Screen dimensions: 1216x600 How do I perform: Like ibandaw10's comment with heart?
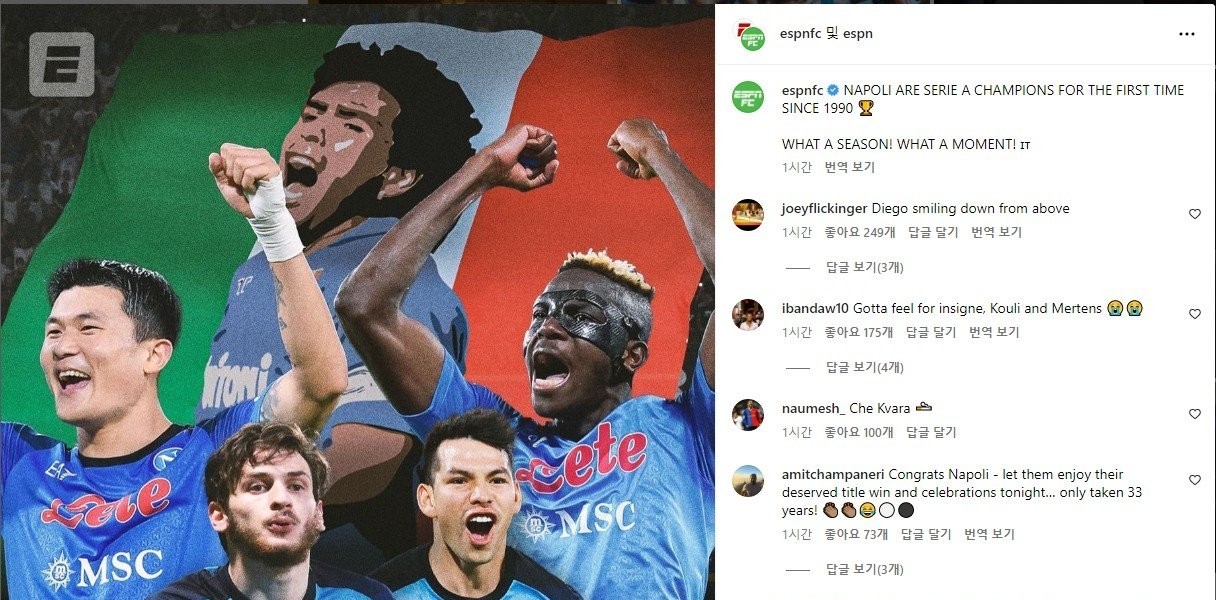point(1194,314)
